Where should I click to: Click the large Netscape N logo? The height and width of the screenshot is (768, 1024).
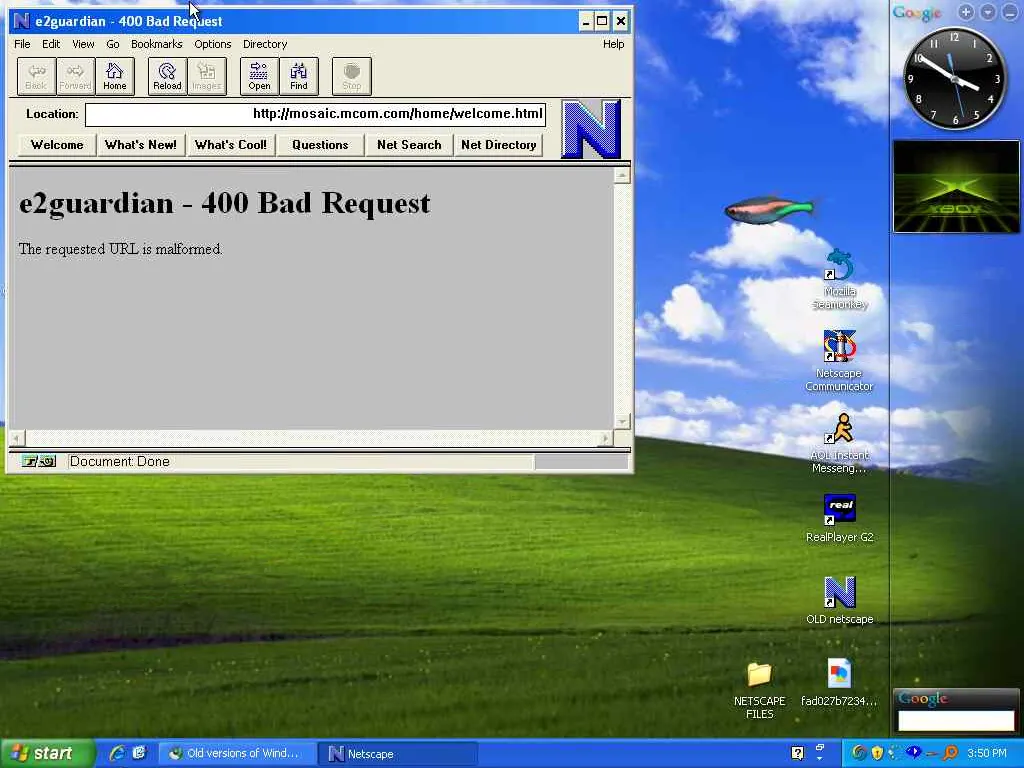(590, 129)
